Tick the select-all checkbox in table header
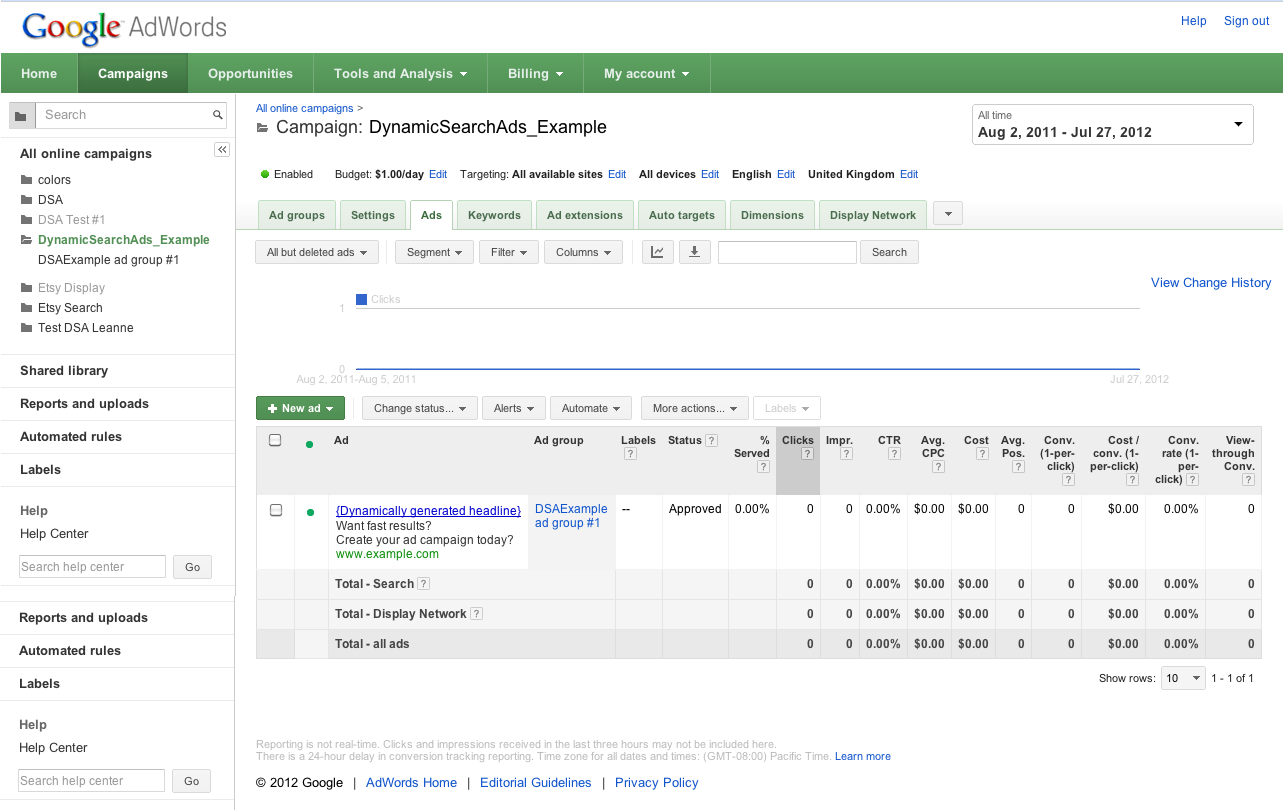This screenshot has height=810, width=1283. 276,440
